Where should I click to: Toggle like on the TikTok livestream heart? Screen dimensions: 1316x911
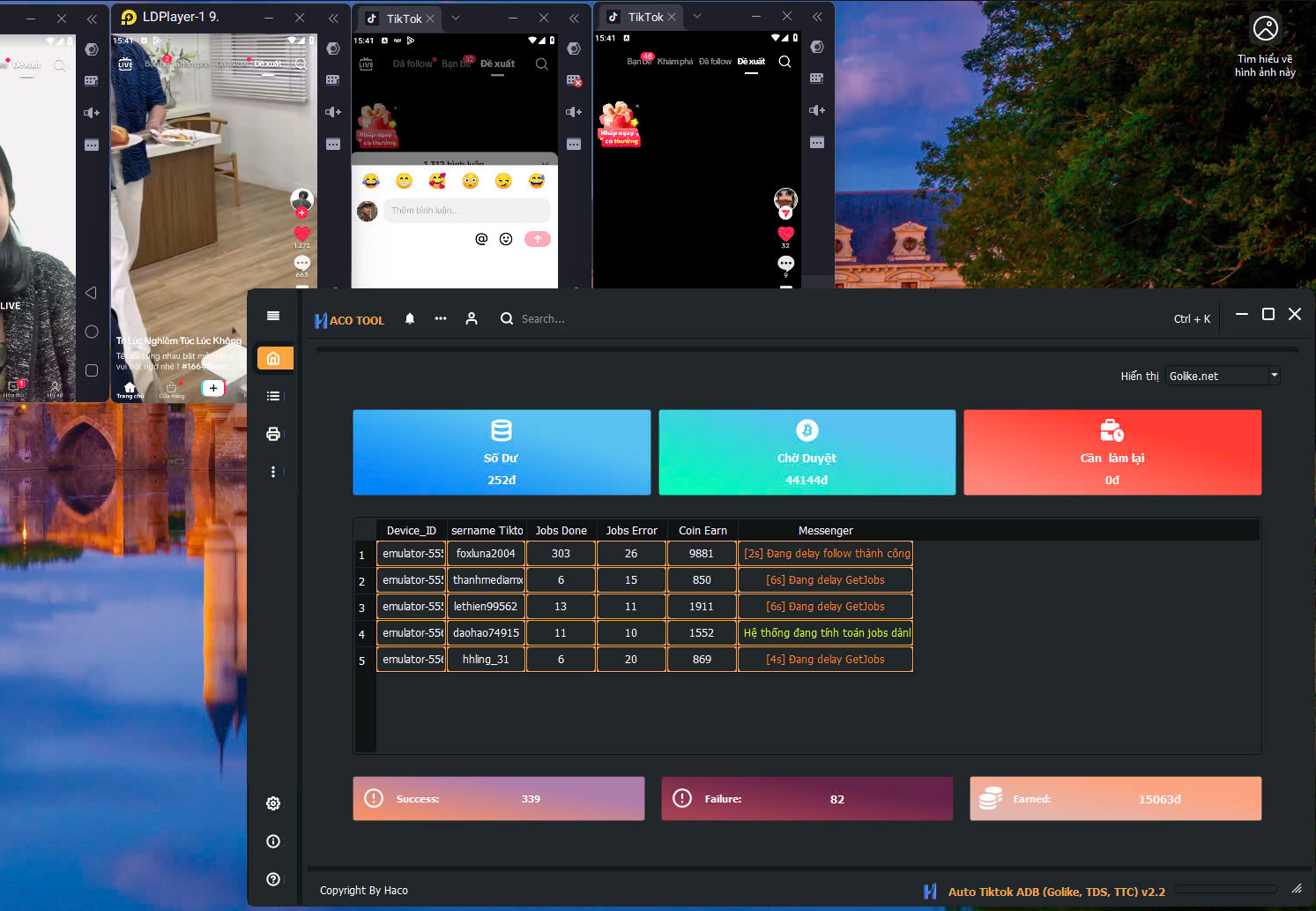pos(301,234)
